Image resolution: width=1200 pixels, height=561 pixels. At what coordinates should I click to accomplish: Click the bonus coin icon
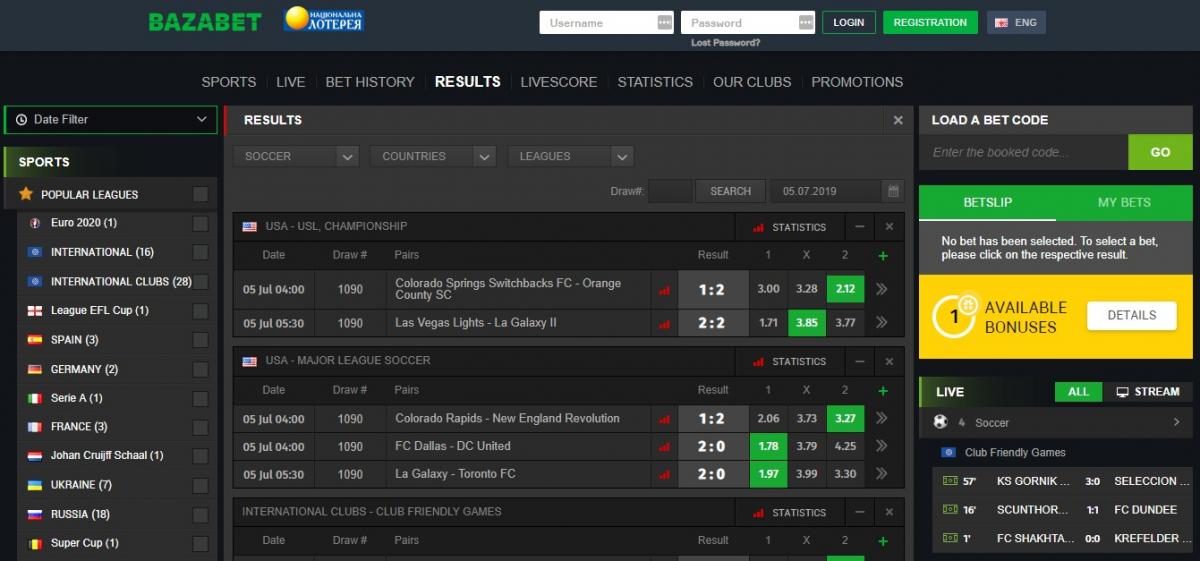point(955,315)
